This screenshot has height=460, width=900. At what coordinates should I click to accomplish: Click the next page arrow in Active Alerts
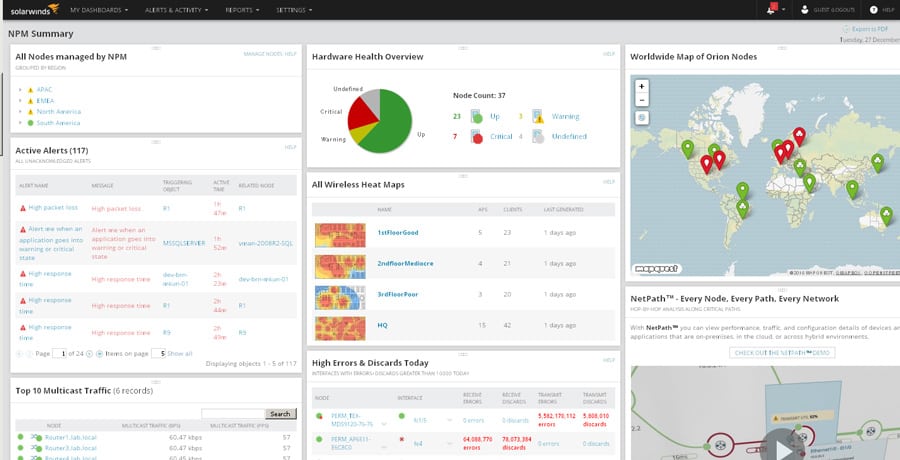(89, 354)
